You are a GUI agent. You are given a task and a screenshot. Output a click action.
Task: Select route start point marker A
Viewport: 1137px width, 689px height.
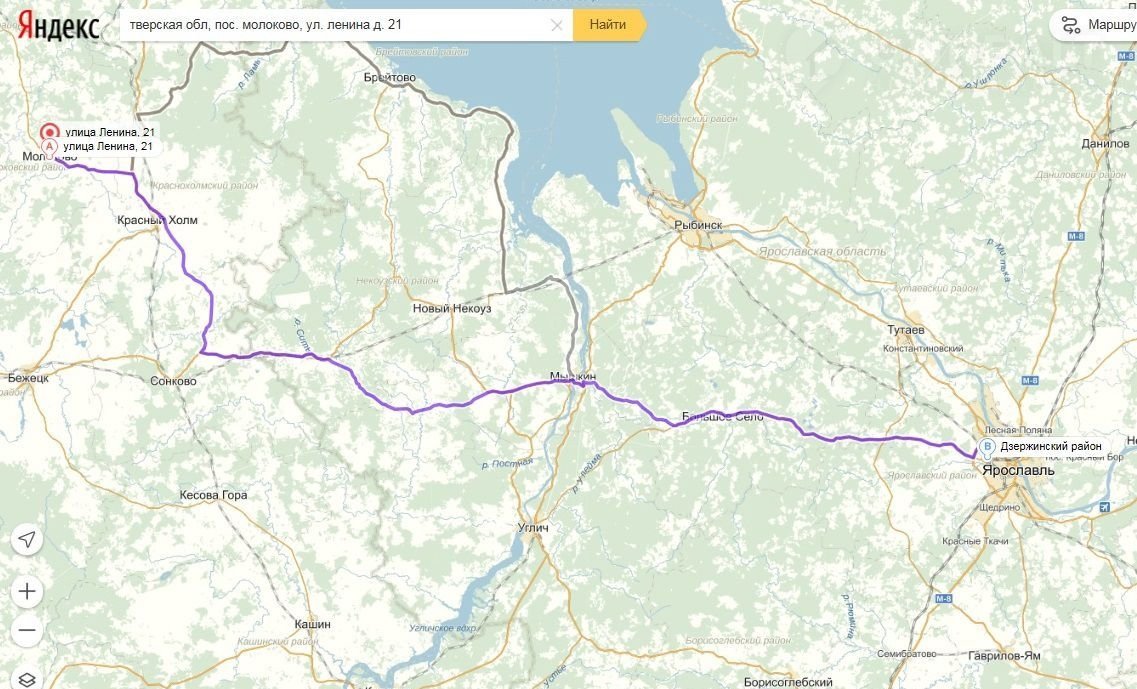tap(49, 147)
